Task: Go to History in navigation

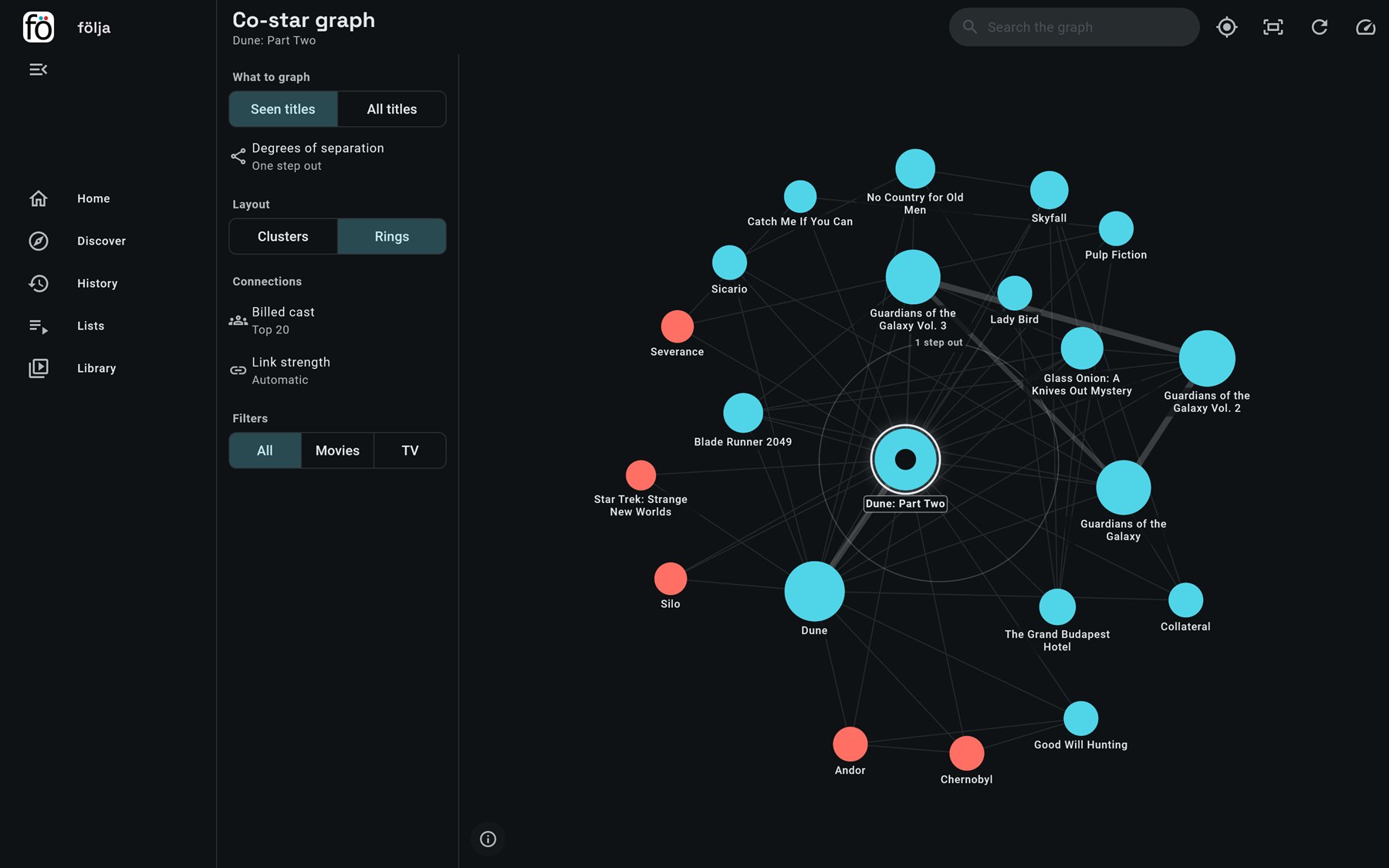Action: (x=97, y=283)
